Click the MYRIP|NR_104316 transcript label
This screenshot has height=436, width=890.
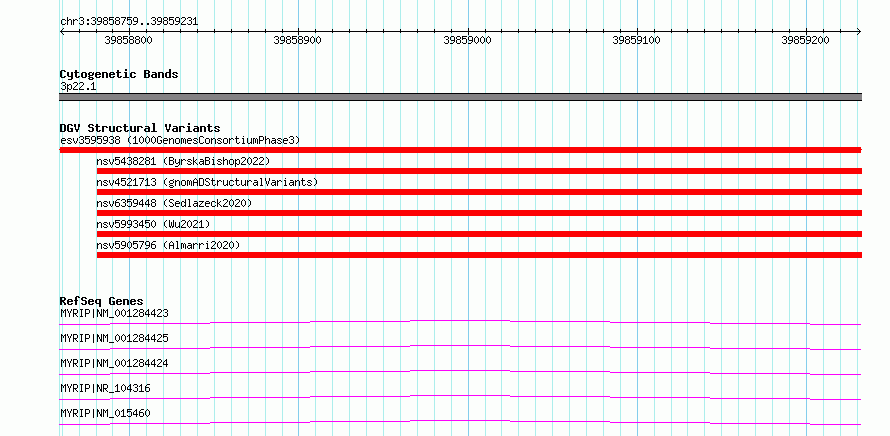point(105,388)
